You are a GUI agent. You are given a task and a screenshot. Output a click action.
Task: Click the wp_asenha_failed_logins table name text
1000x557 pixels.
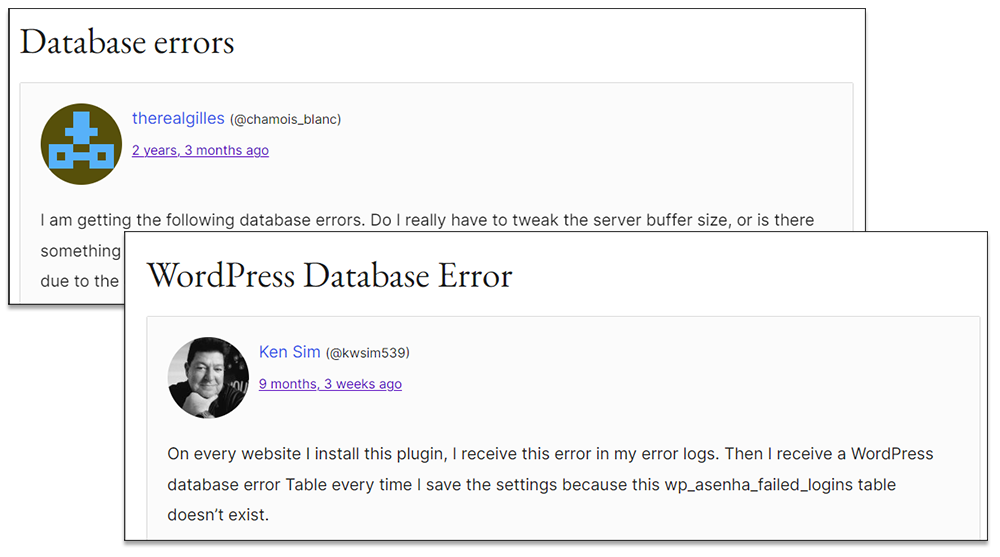click(x=758, y=485)
